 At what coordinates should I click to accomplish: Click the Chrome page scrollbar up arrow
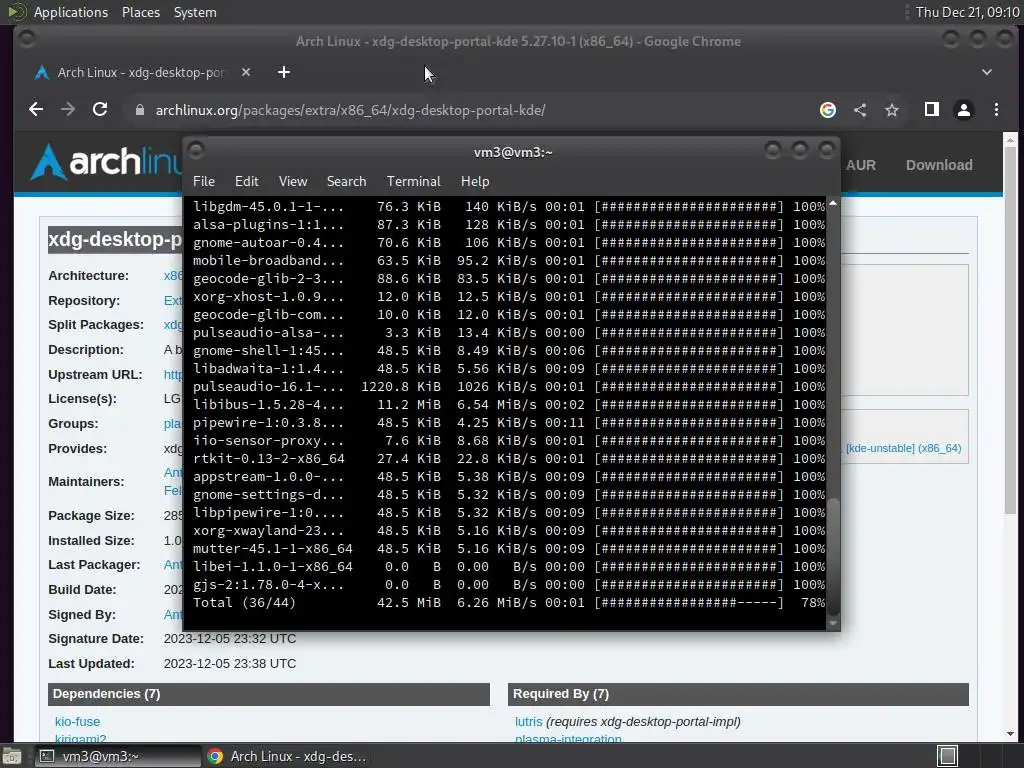pos(1010,140)
